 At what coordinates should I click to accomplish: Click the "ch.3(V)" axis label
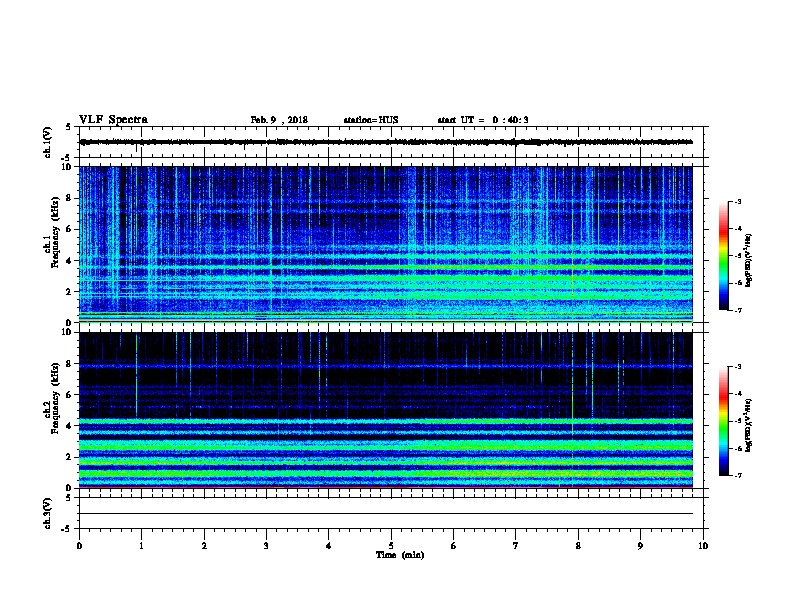[47, 513]
